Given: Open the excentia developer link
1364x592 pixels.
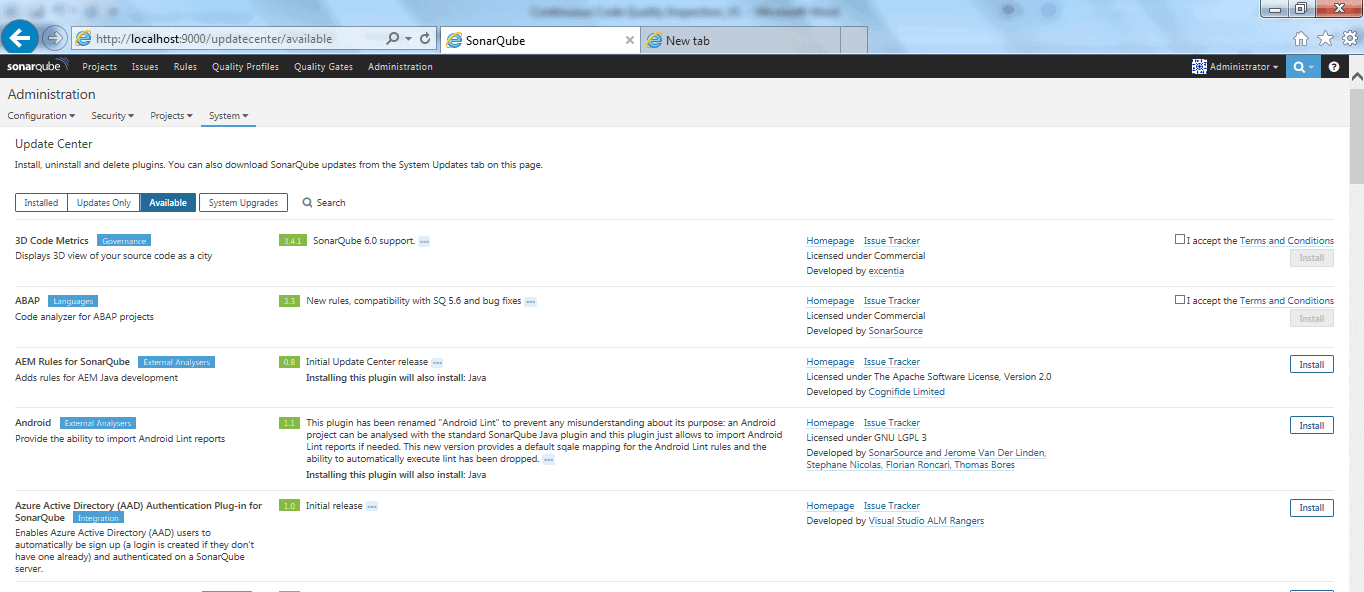Looking at the screenshot, I should 886,271.
